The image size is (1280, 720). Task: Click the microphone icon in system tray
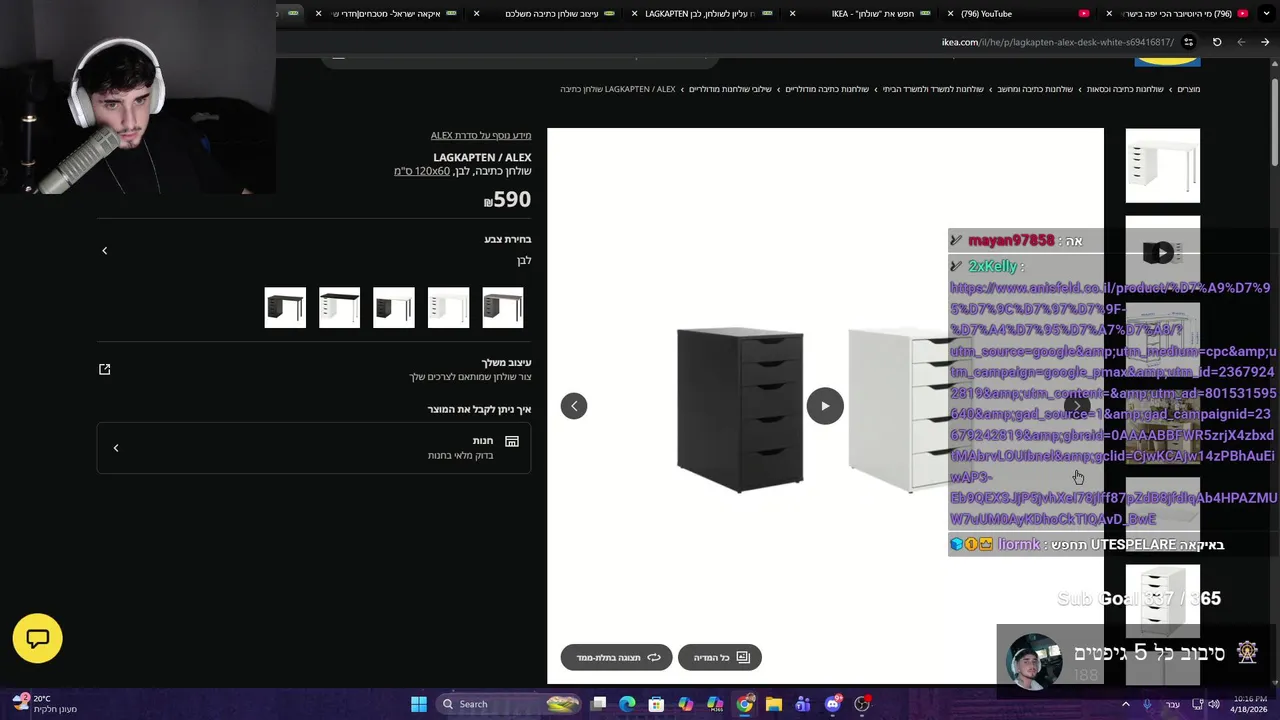coord(1147,704)
